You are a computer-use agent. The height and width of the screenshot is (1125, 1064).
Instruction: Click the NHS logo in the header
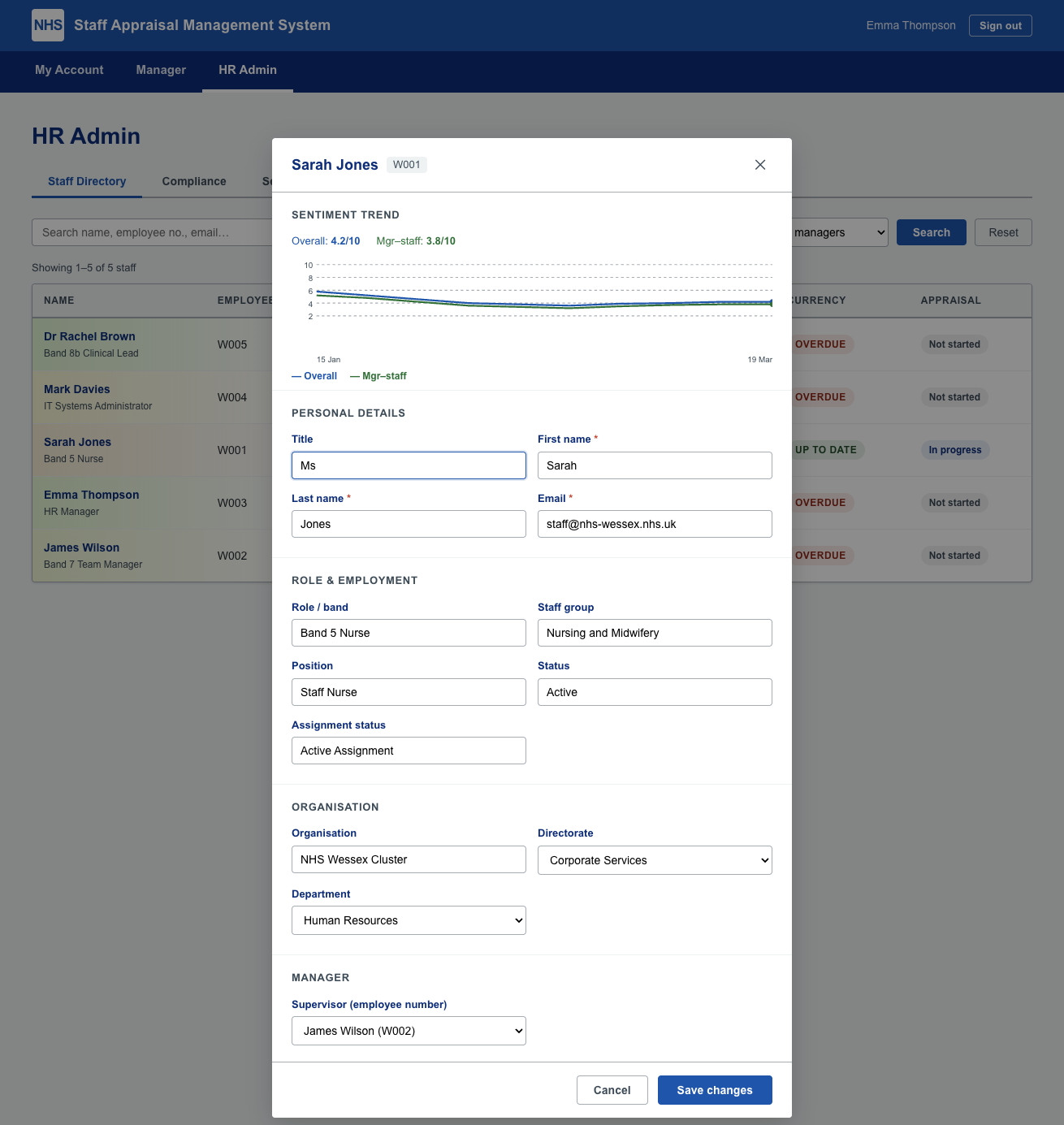tap(48, 25)
